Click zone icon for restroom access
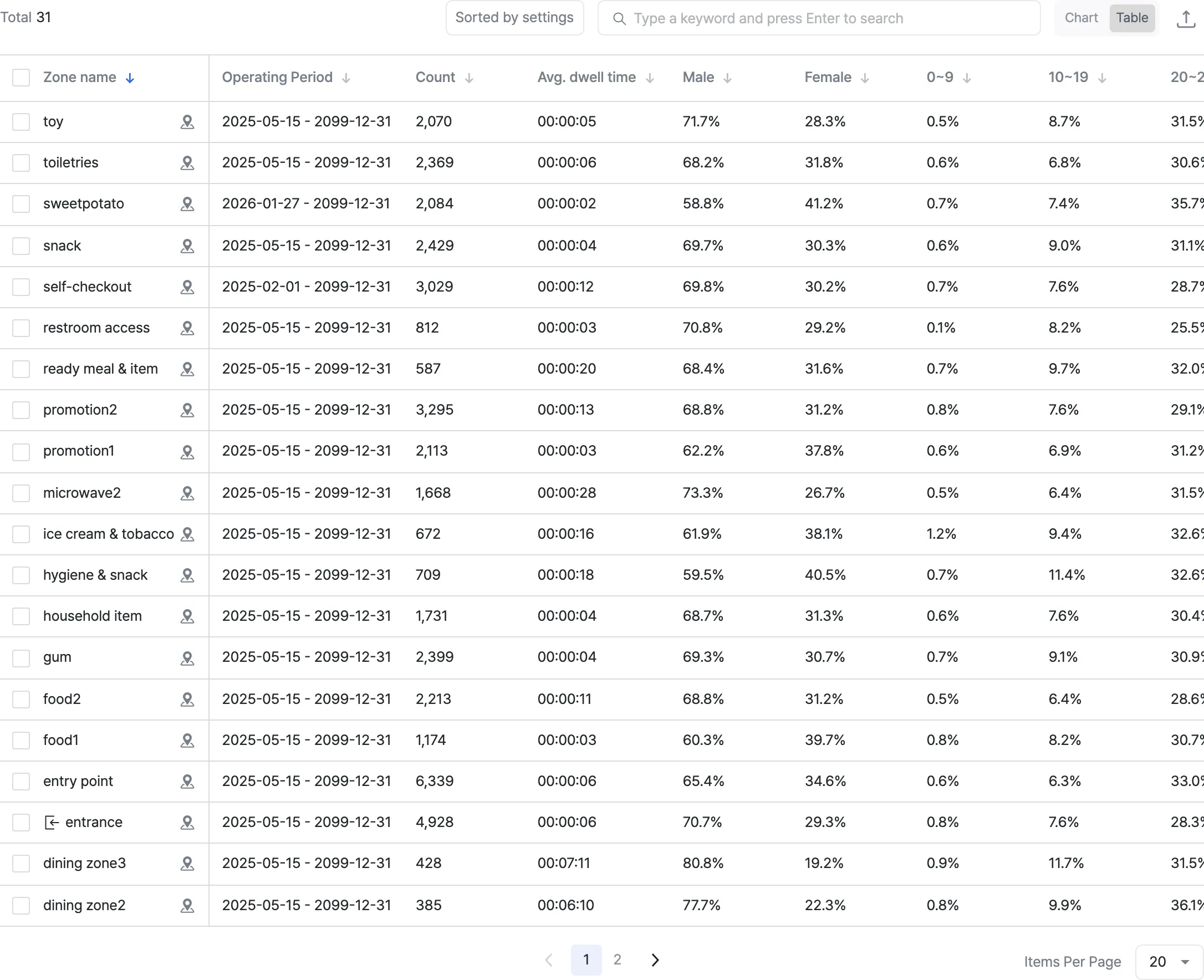The width and height of the screenshot is (1204, 980). pyautogui.click(x=187, y=328)
